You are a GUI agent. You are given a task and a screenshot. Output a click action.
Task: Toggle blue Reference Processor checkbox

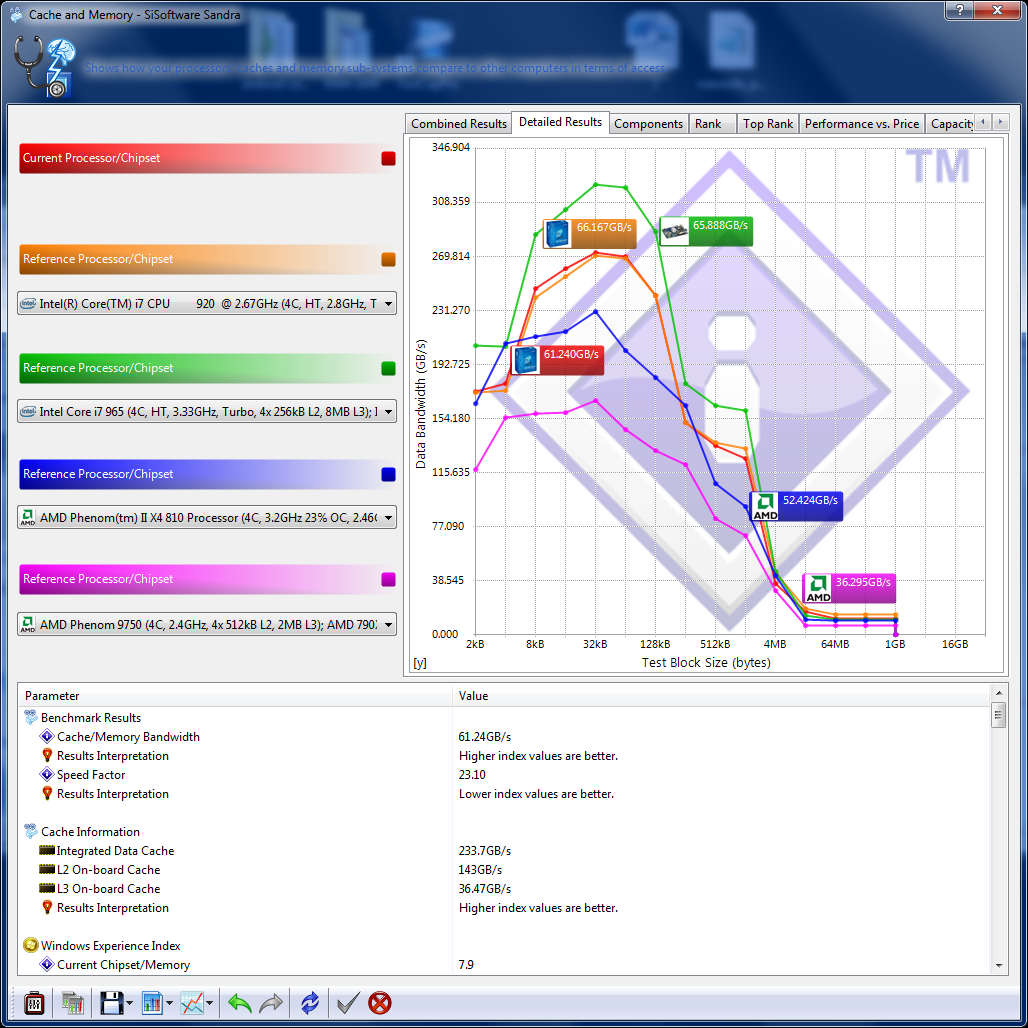[x=389, y=475]
